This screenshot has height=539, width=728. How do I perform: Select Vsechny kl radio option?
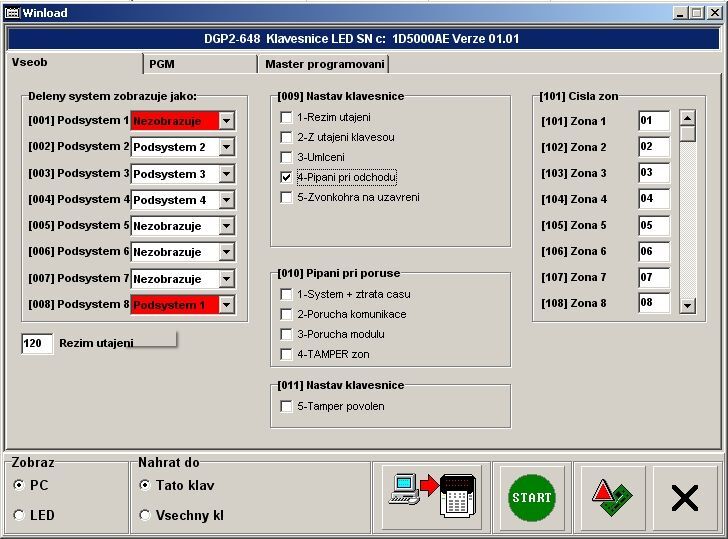point(145,515)
